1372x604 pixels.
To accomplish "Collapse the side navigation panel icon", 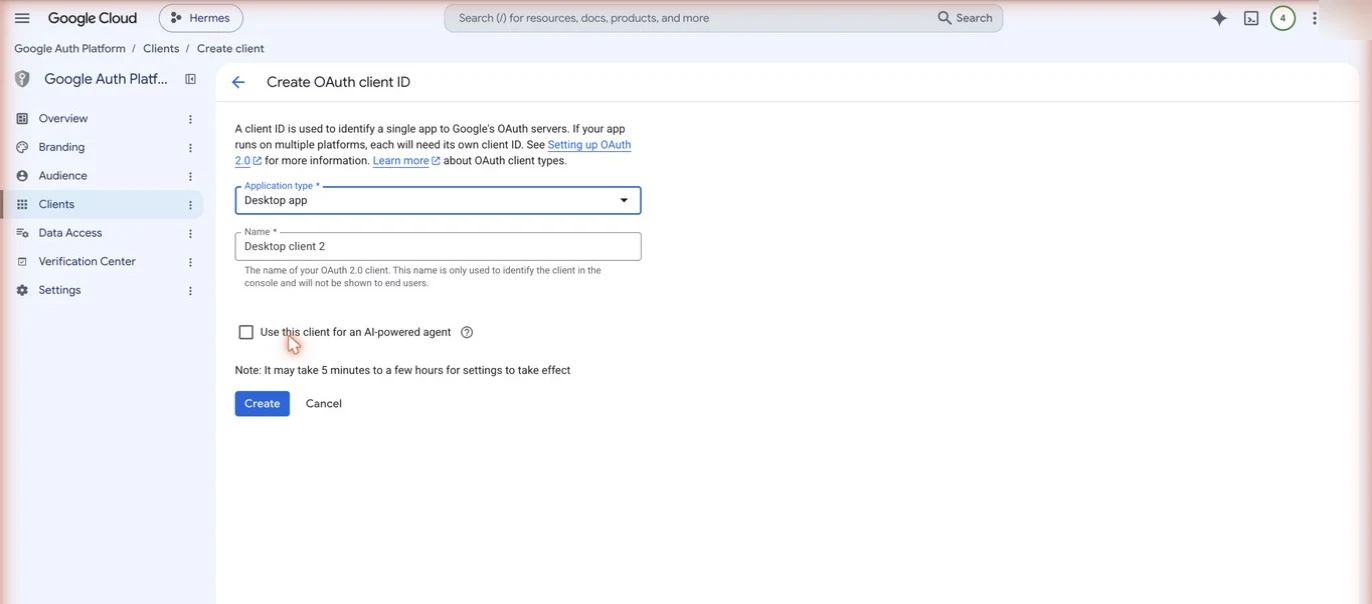I will [x=191, y=79].
